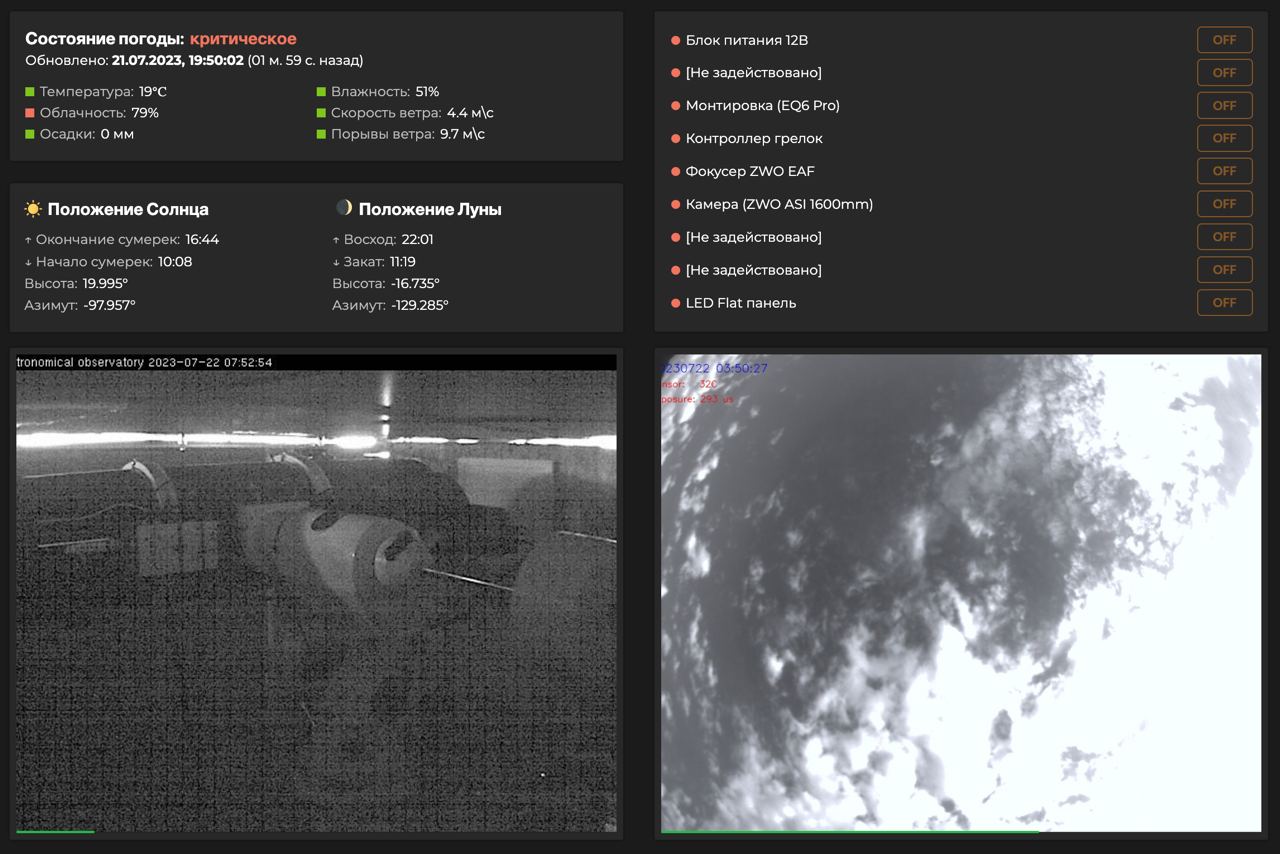1280x854 pixels.
Task: Click twilight end time 16:44
Action: click(x=202, y=240)
